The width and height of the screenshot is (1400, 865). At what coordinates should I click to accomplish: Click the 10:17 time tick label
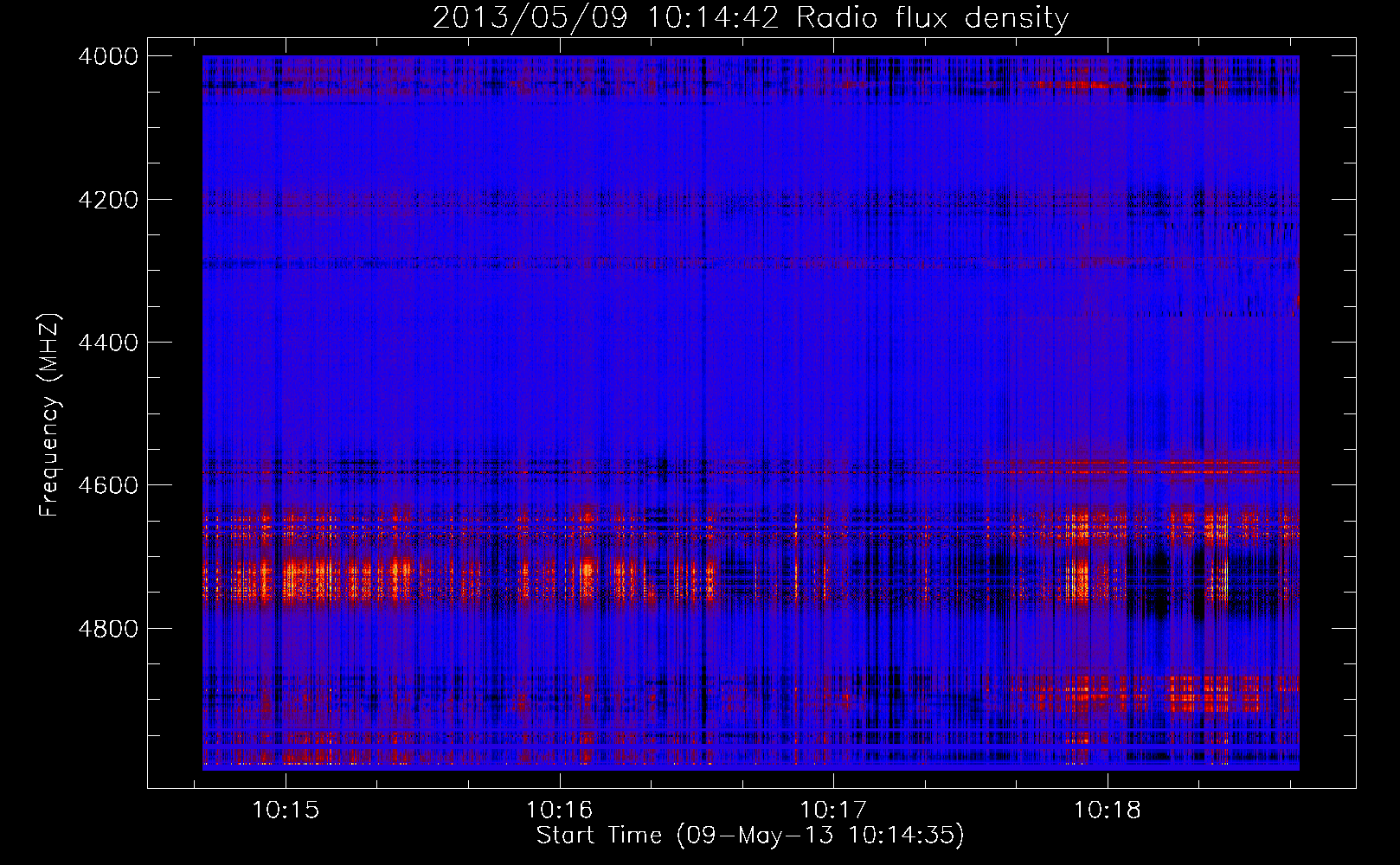point(833,810)
